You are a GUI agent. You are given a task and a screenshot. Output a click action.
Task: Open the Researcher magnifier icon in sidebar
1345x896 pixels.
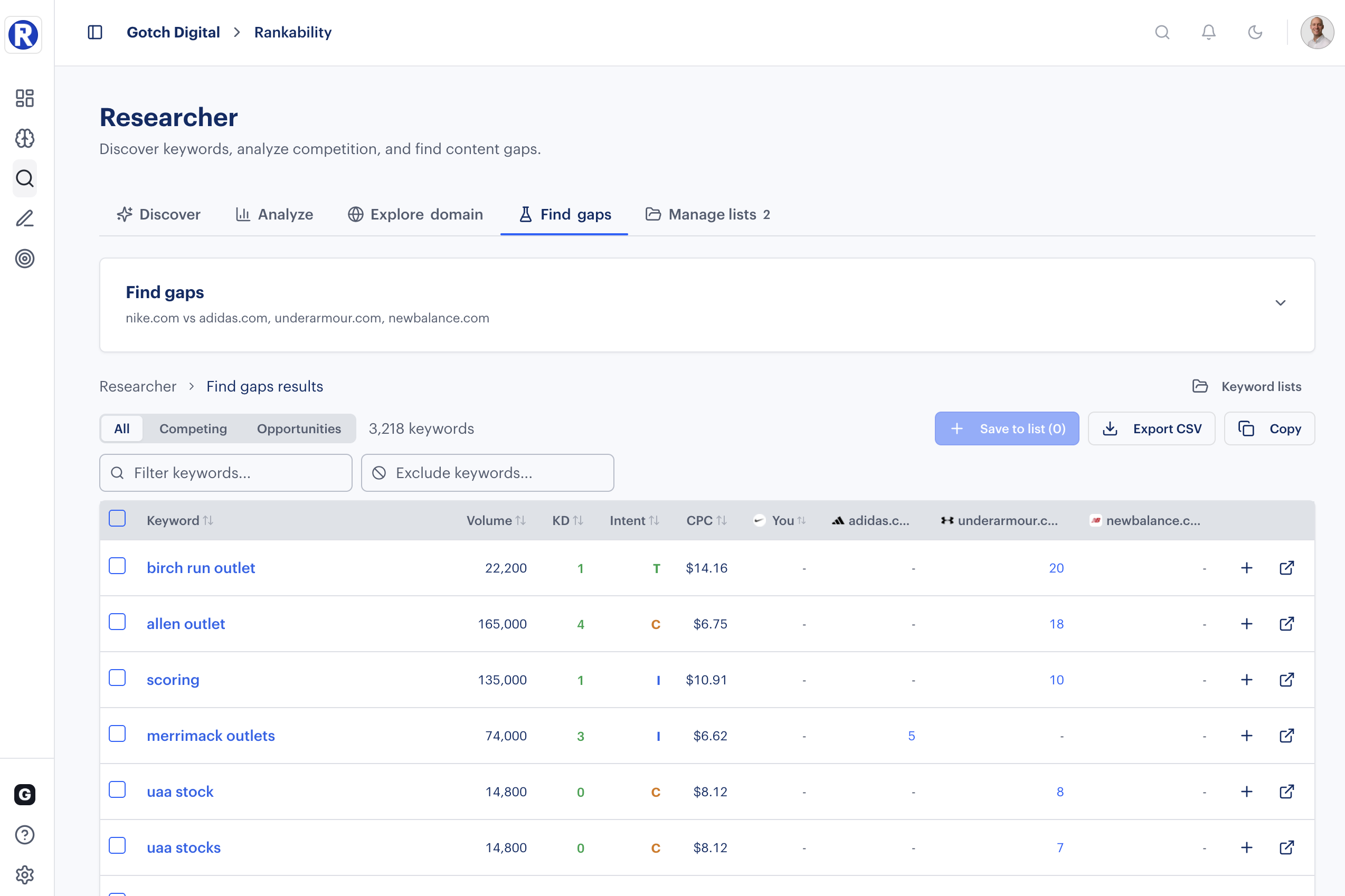click(25, 178)
